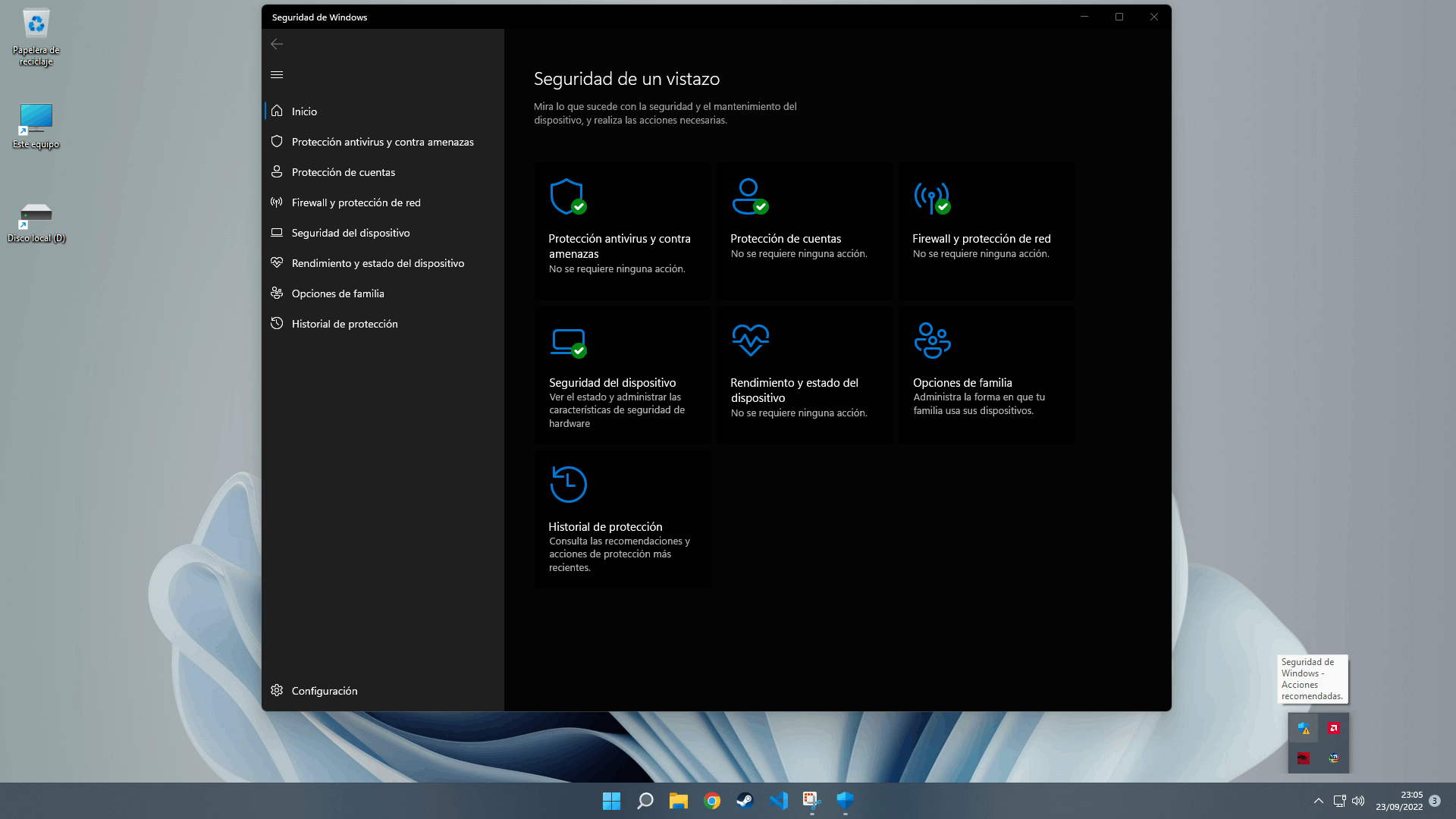Viewport: 1456px width, 819px height.
Task: Click Opciones de familia in the sidebar
Action: [337, 293]
